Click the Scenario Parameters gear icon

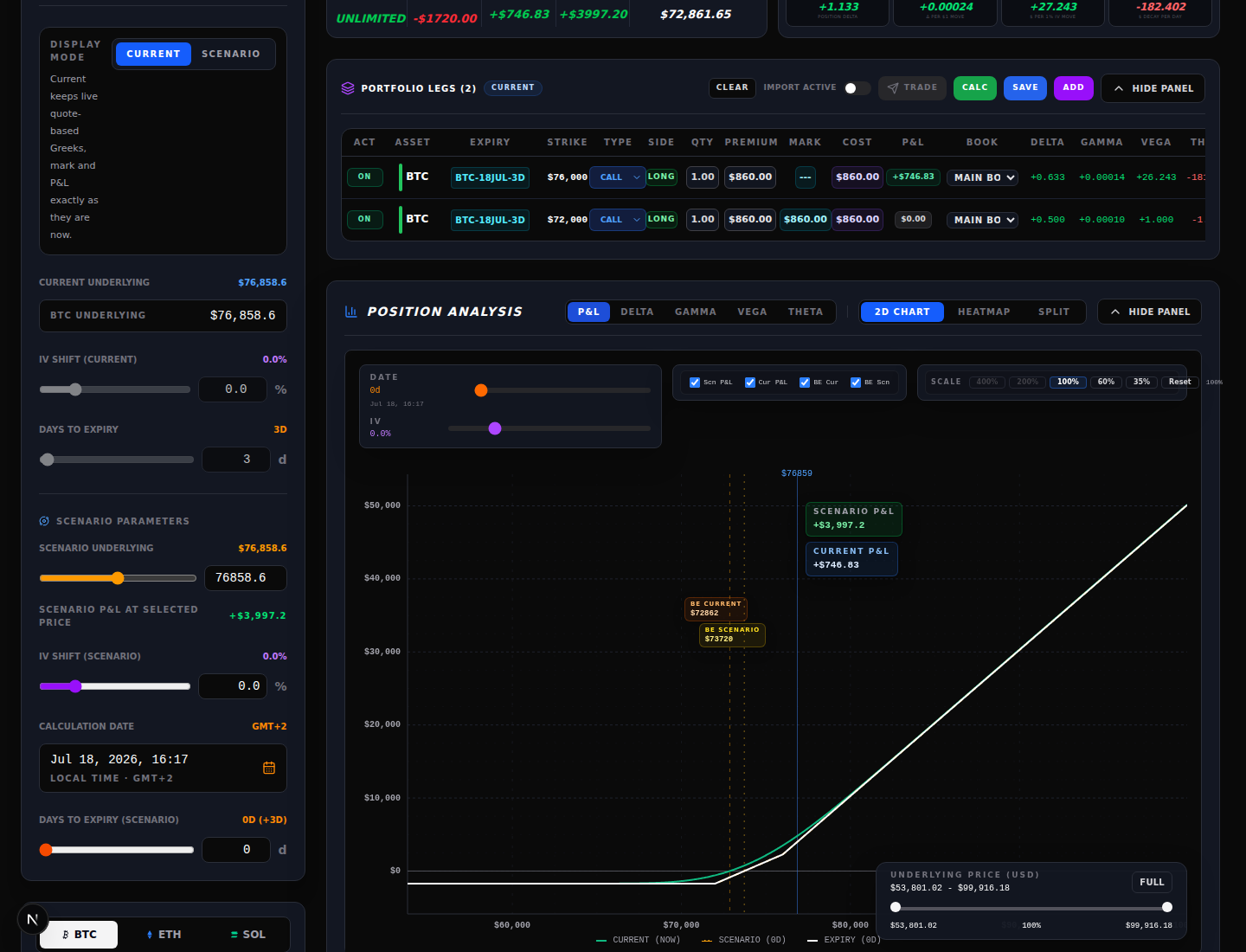44,521
